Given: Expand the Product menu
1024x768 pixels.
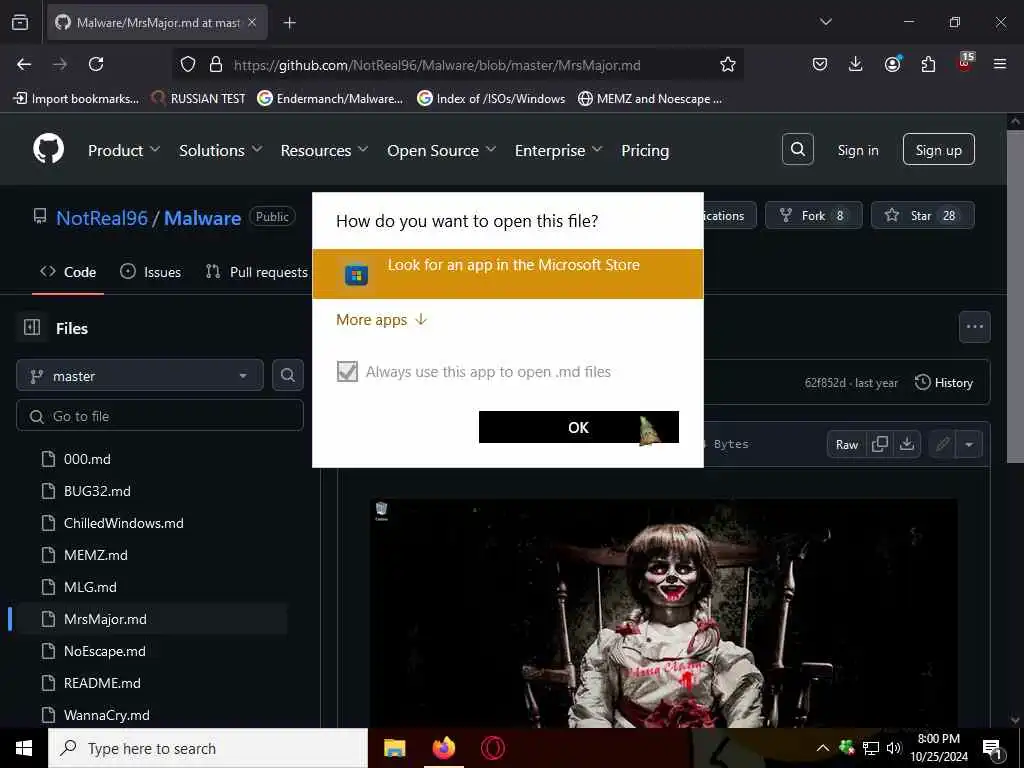Looking at the screenshot, I should [123, 150].
